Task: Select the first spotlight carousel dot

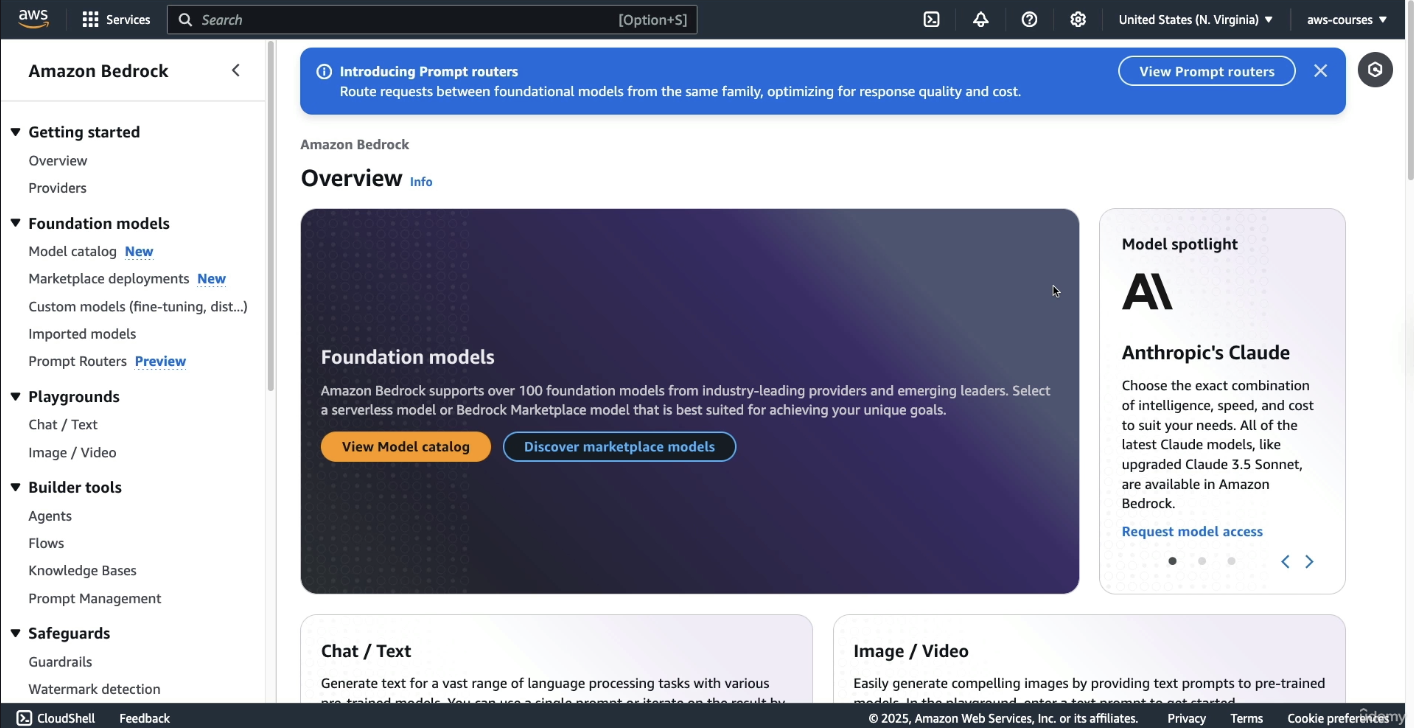Action: [x=1172, y=561]
